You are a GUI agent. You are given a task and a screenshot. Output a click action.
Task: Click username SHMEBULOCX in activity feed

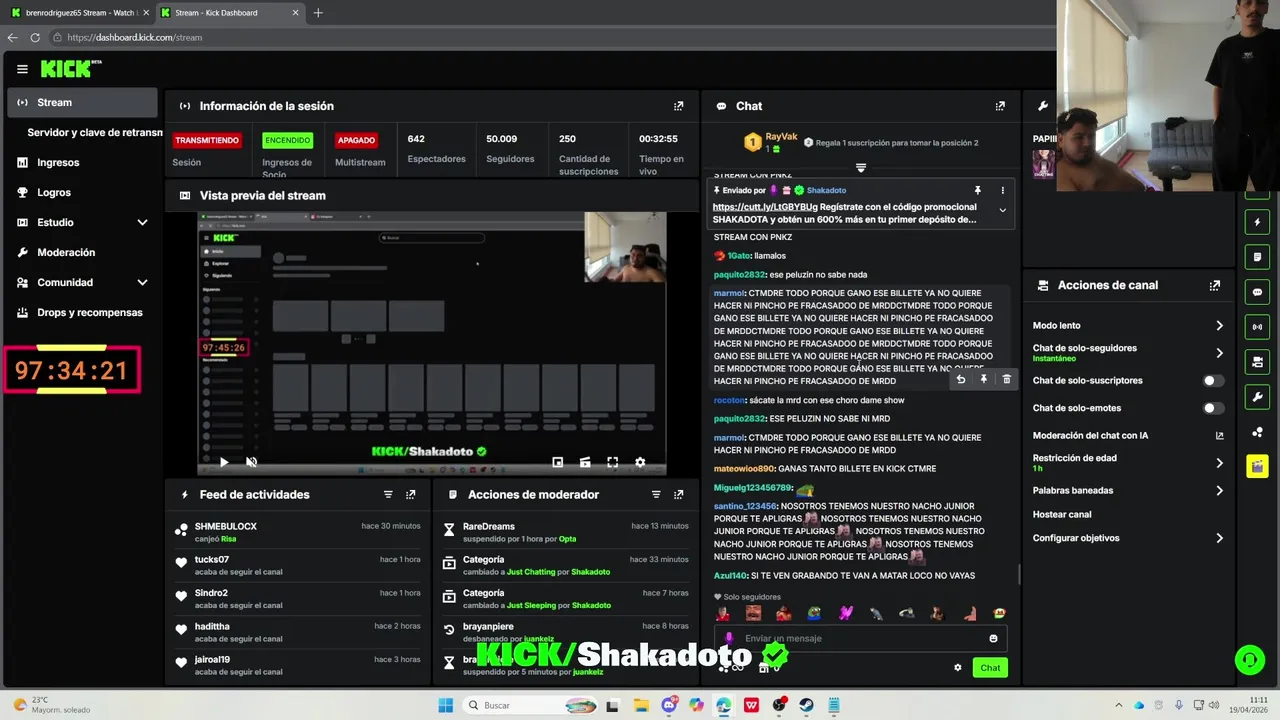[226, 527]
